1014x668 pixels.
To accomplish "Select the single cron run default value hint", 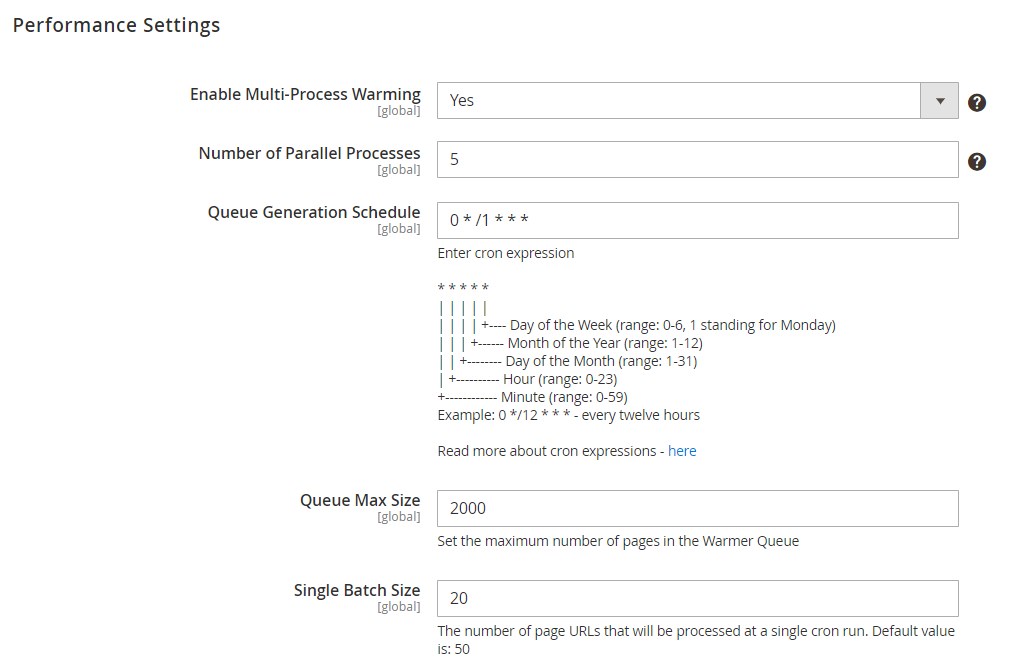I will pos(696,640).
